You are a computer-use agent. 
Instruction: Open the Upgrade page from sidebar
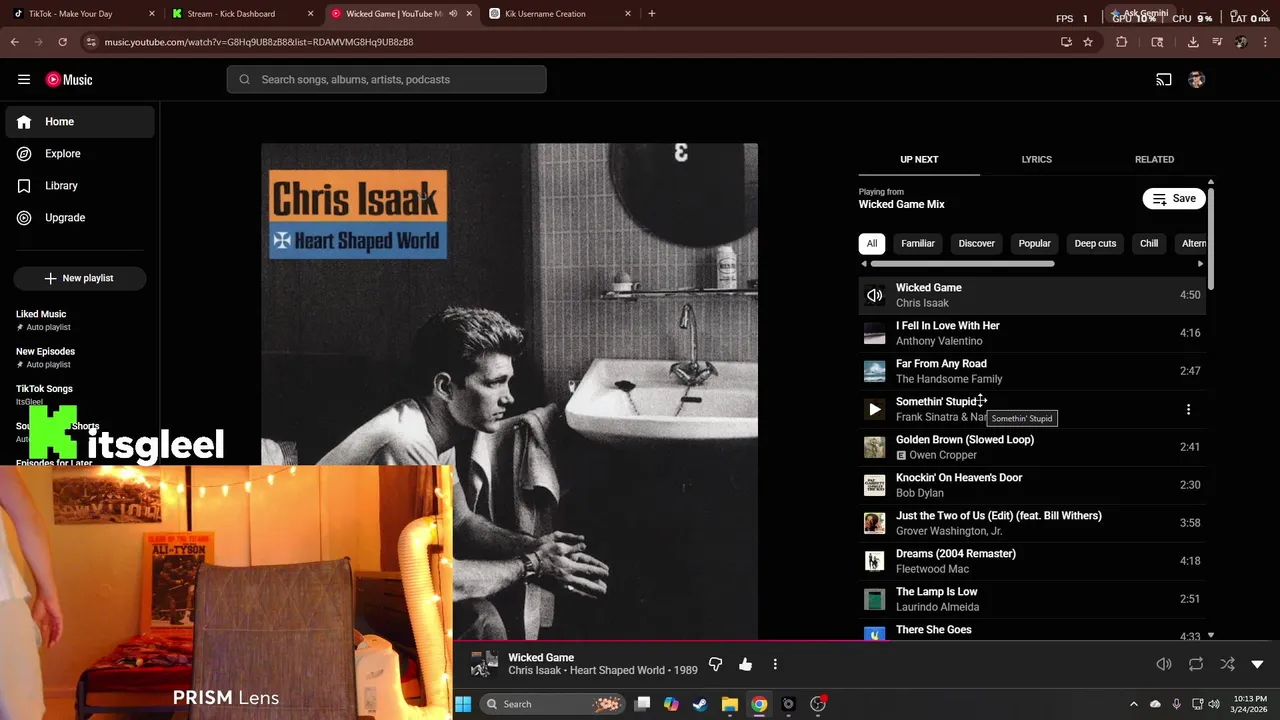[x=80, y=218]
